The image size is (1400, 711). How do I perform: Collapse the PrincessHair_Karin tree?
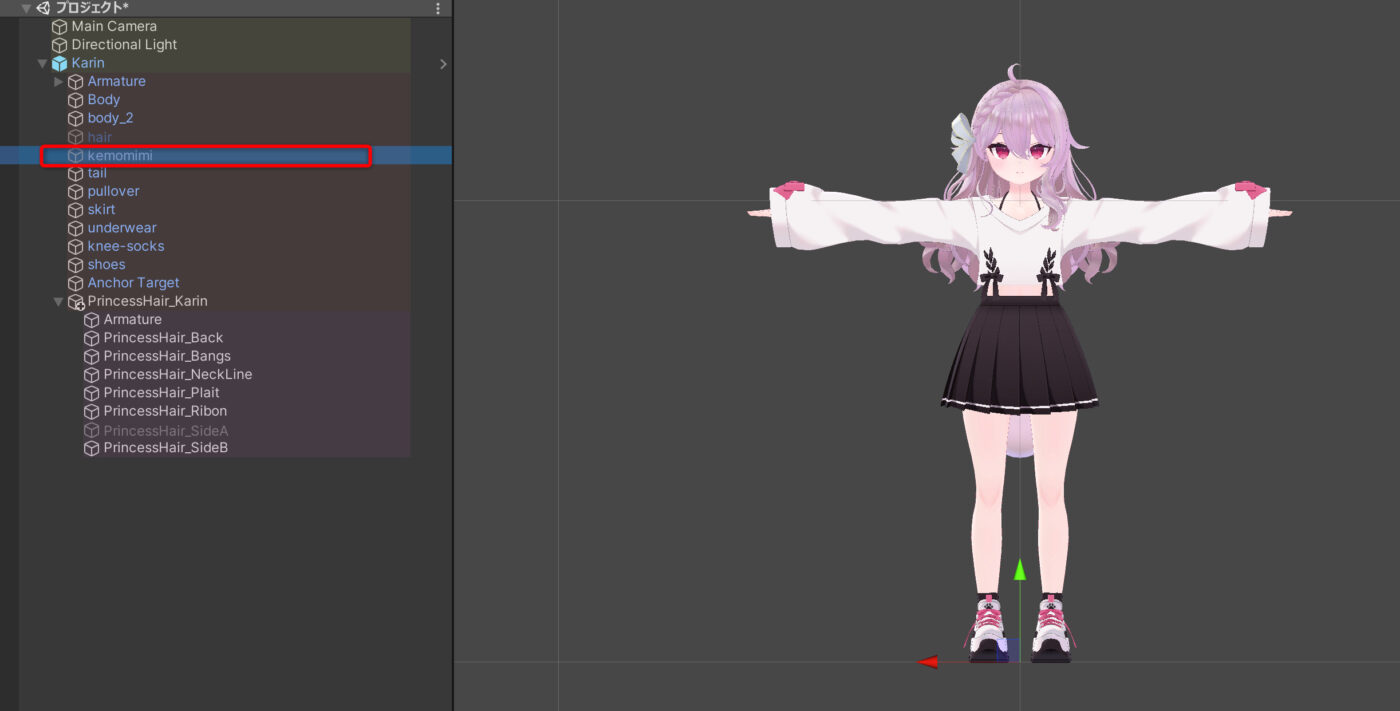[58, 301]
